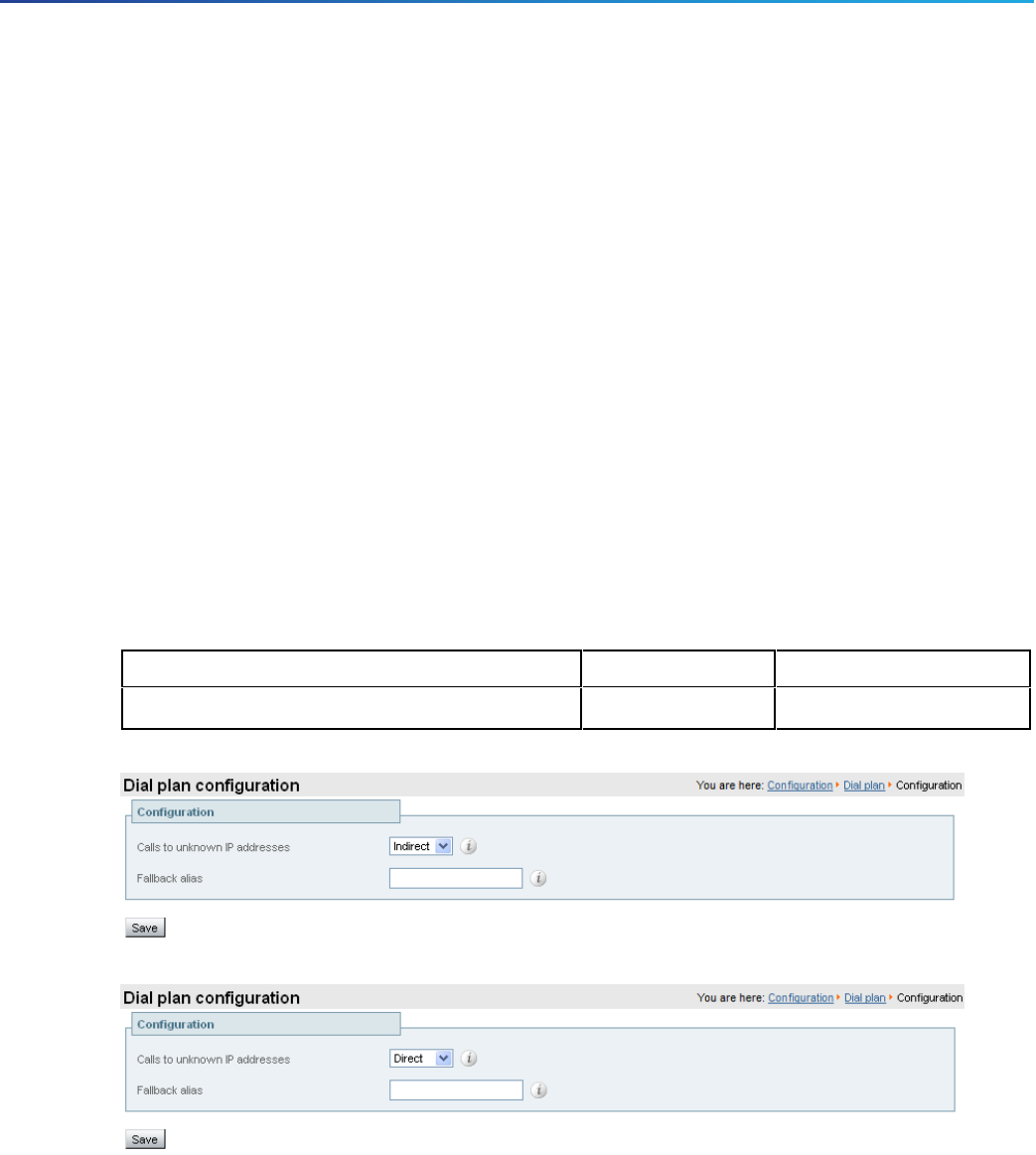Click label 'Calls to unknown IP addresses' in lower panel
Image resolution: width=1036 pixels, height=1155 pixels.
pyautogui.click(x=213, y=1060)
